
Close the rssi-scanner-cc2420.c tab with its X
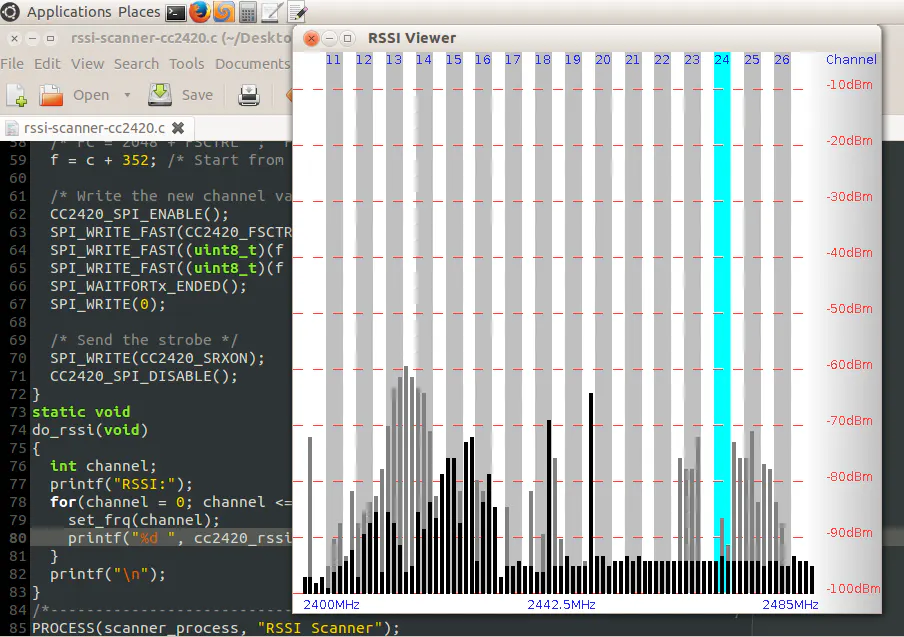pos(178,128)
